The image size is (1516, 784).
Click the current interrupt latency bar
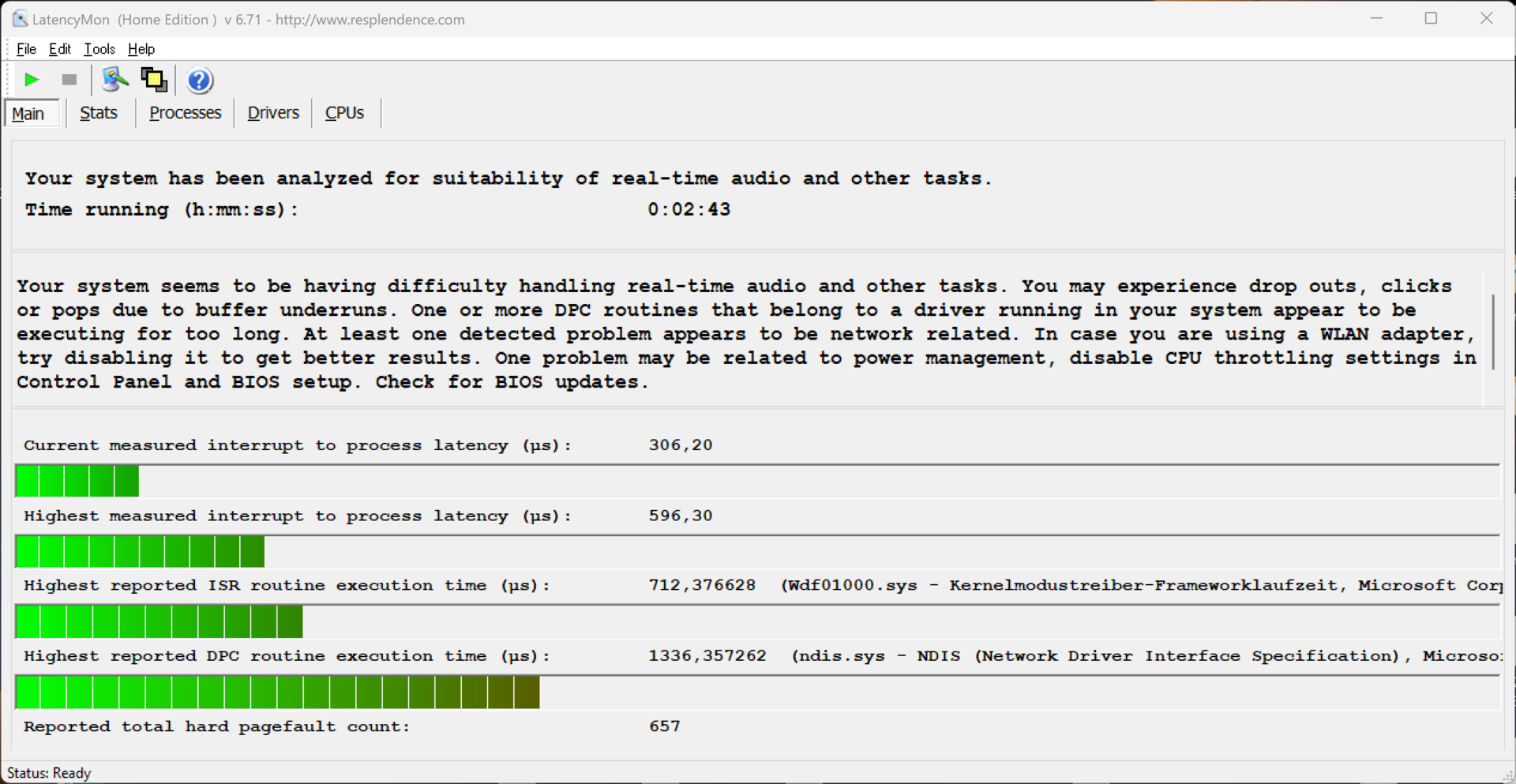(77, 481)
